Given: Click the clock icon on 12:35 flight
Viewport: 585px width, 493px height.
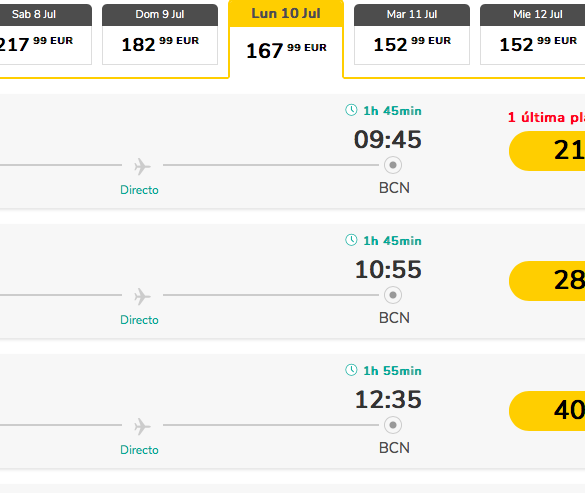Looking at the screenshot, I should [351, 370].
